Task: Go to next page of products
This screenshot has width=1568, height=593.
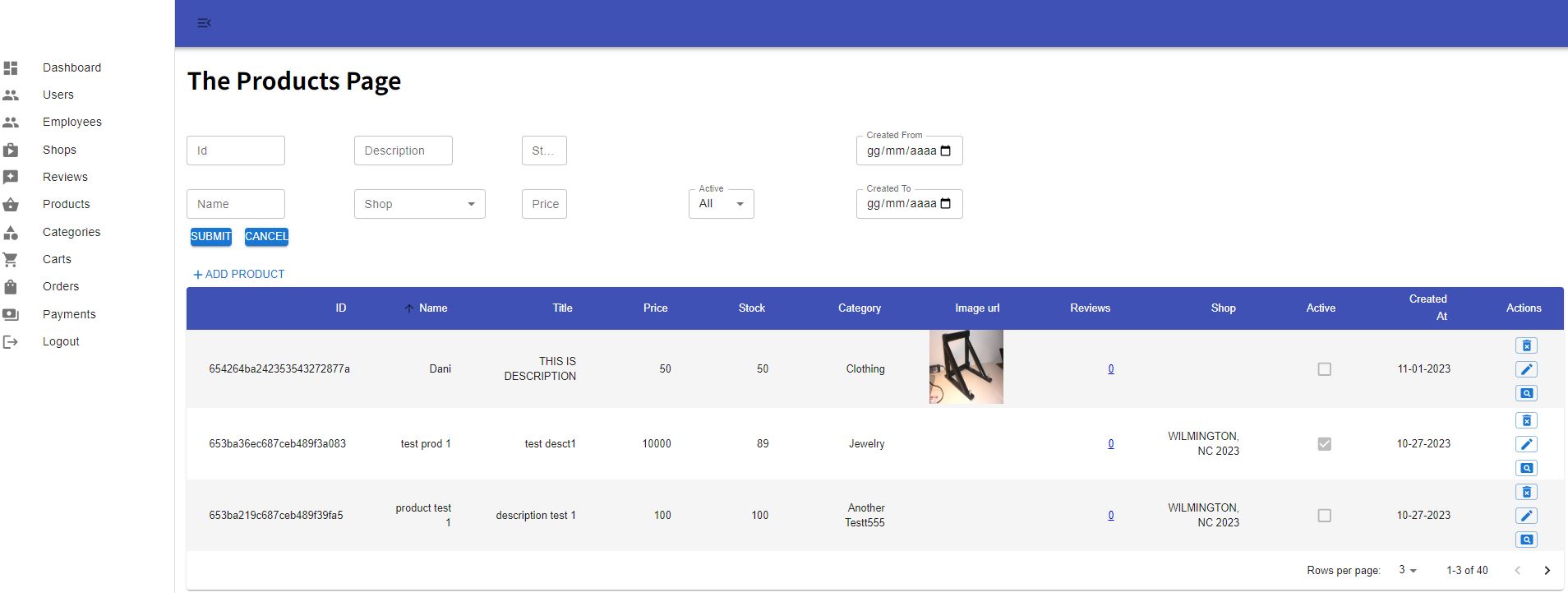Action: (x=1547, y=570)
